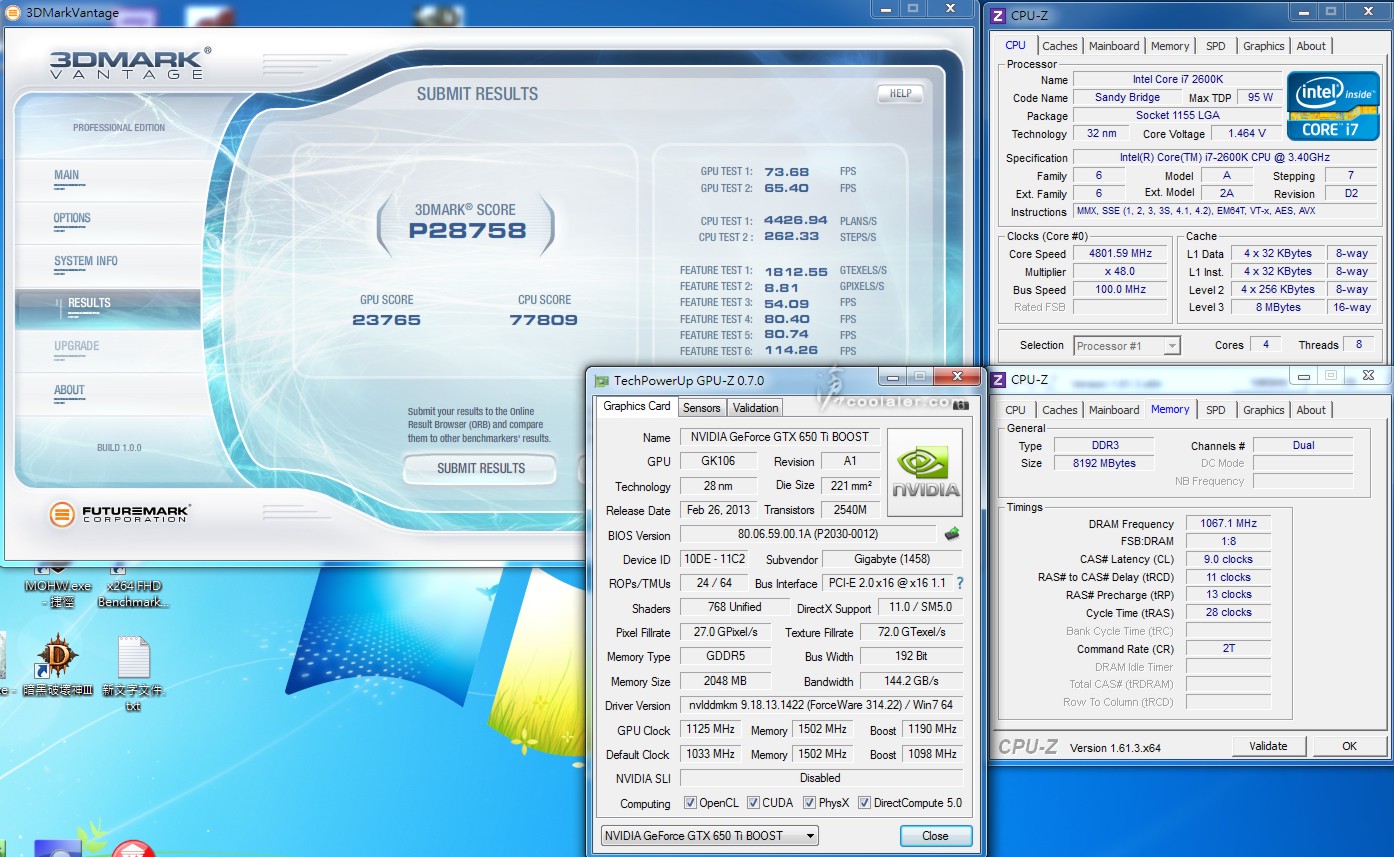
Task: Open Memory tab in upper CPU-Z window
Action: (1170, 46)
